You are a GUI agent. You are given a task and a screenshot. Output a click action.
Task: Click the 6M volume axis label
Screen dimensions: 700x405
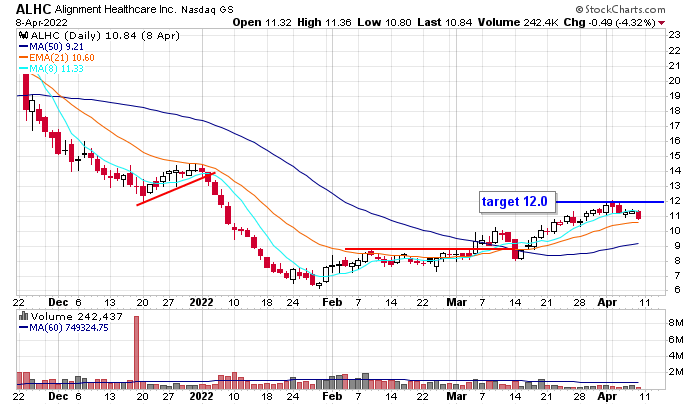coord(676,340)
